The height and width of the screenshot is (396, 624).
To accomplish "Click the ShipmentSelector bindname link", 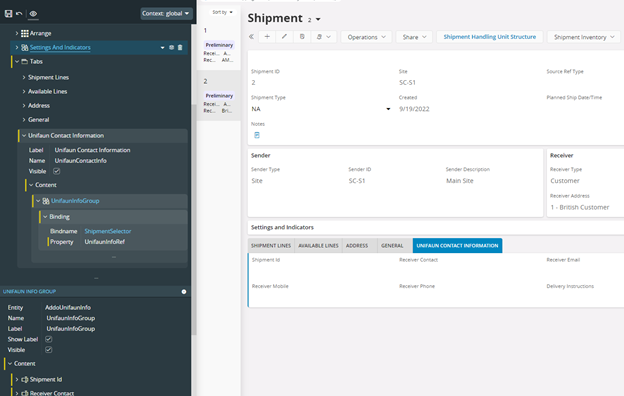I will [x=107, y=231].
